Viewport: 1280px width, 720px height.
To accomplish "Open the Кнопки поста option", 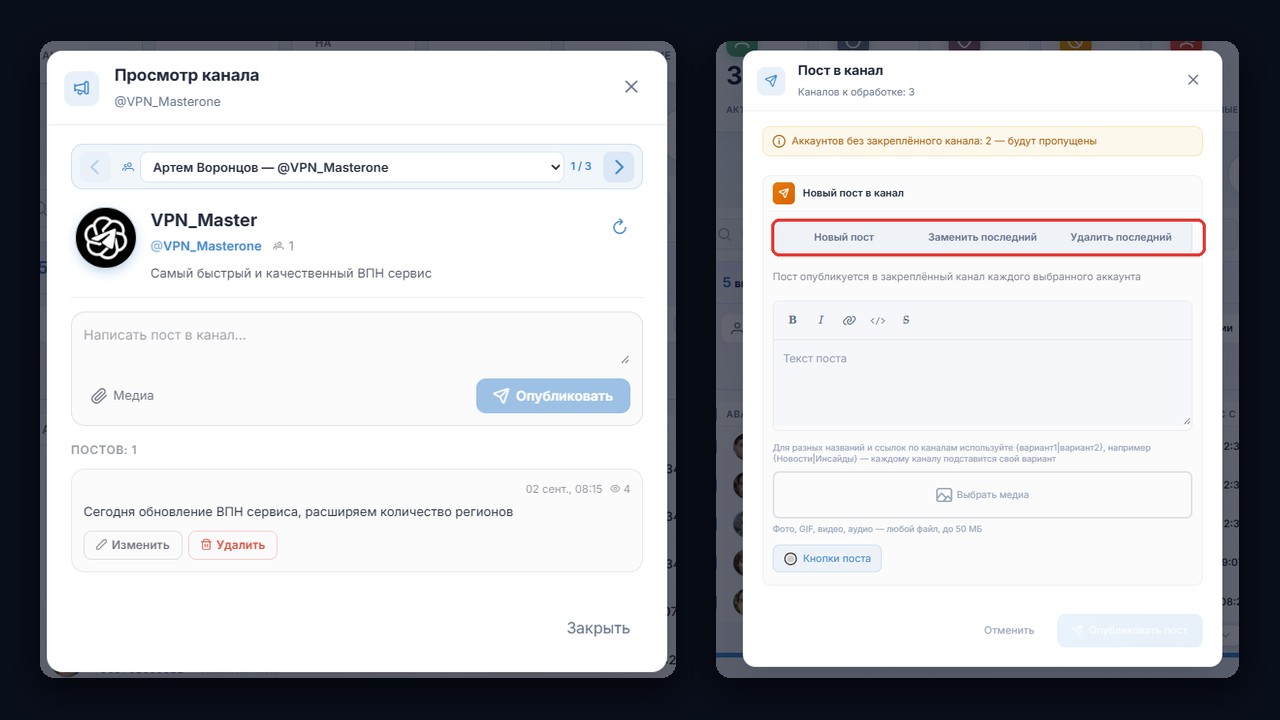I will click(827, 559).
